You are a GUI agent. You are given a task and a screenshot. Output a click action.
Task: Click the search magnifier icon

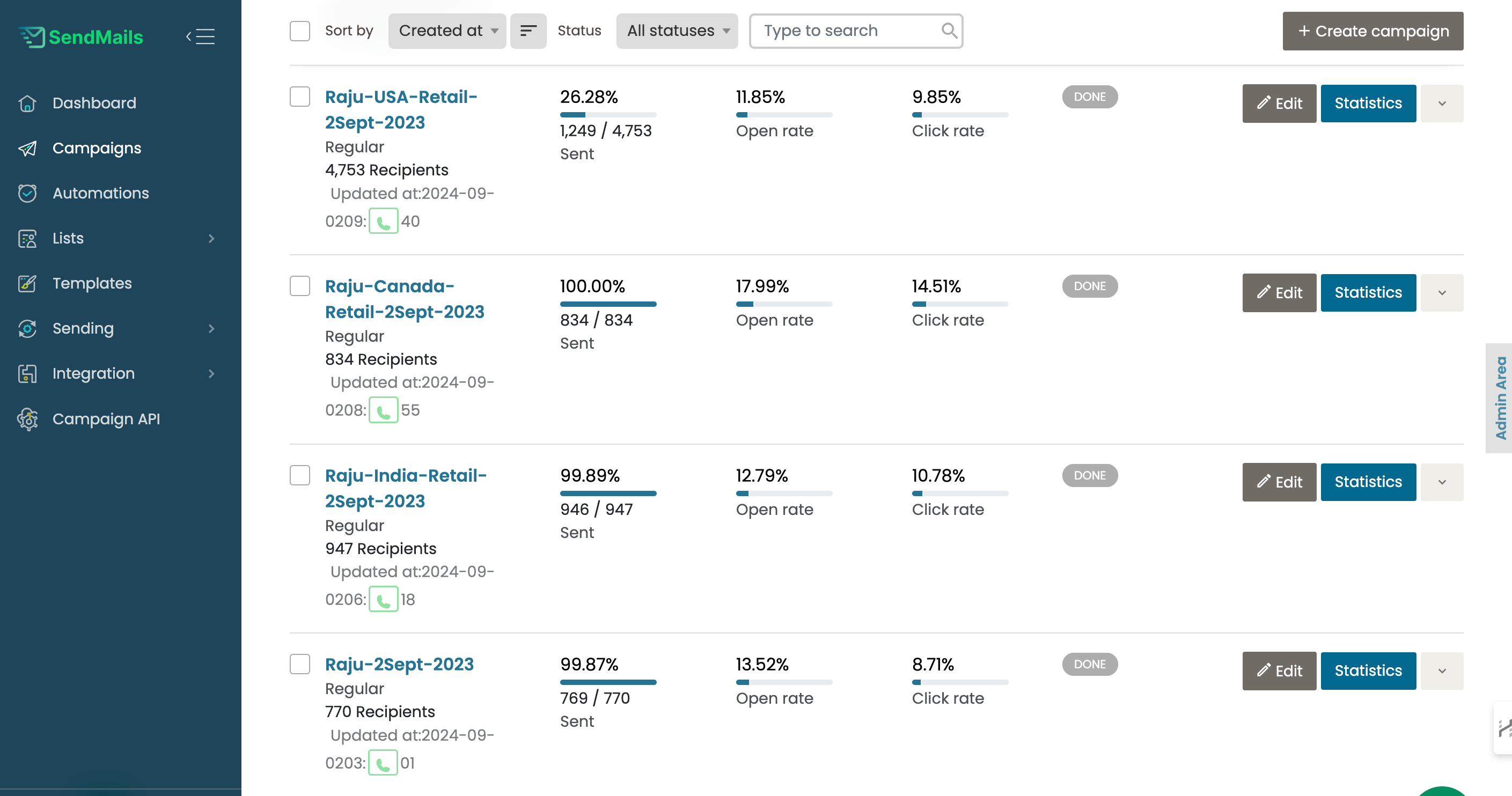point(949,31)
